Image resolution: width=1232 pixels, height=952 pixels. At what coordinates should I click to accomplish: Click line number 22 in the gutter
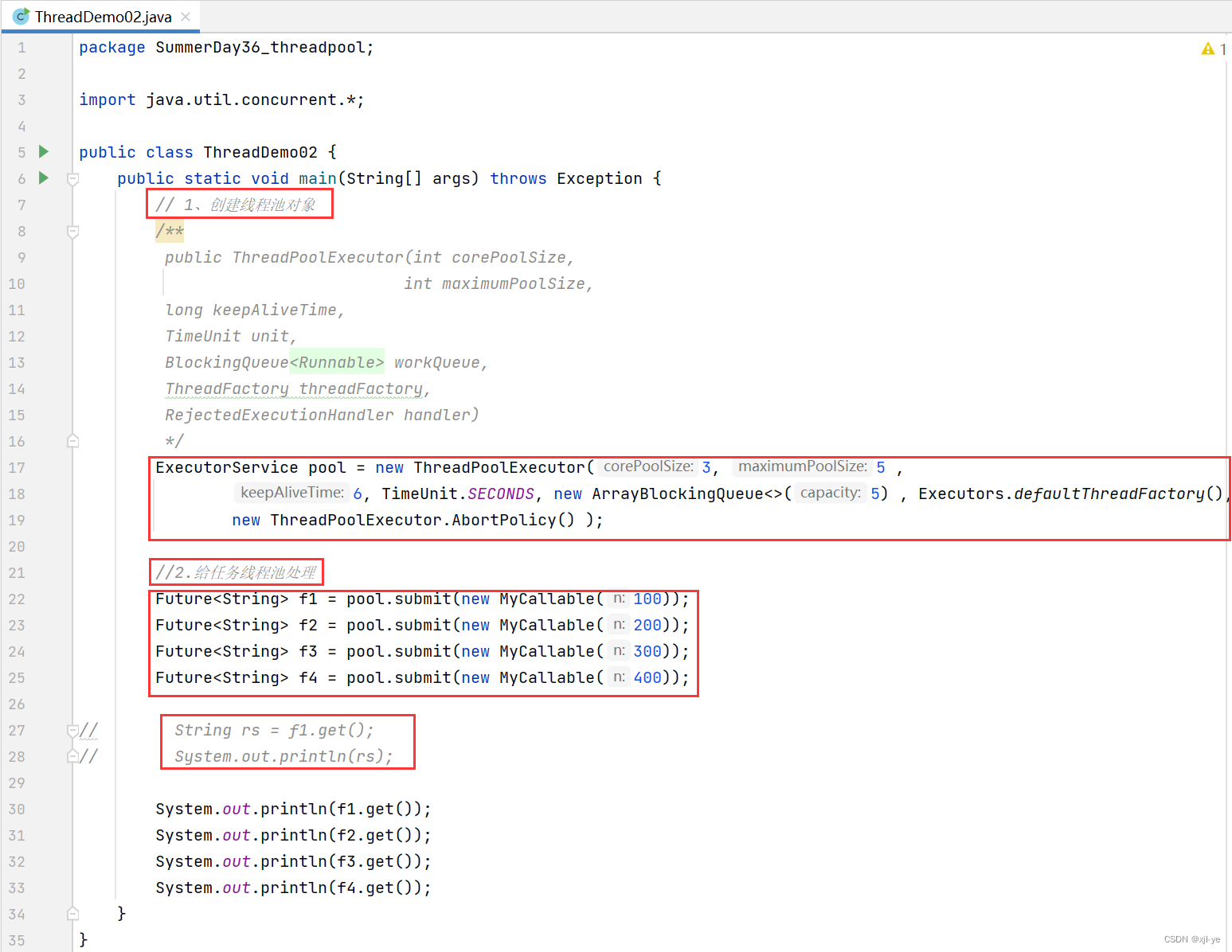(x=17, y=599)
